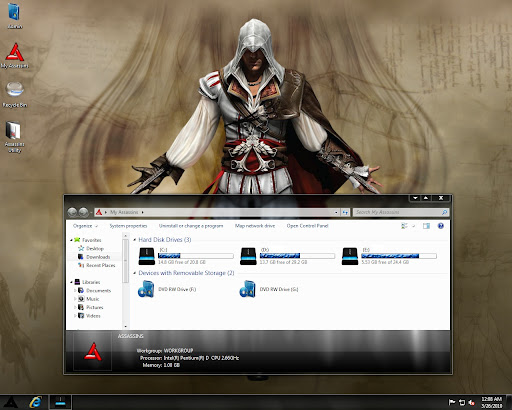Go back in explorer navigation

click(x=72, y=212)
